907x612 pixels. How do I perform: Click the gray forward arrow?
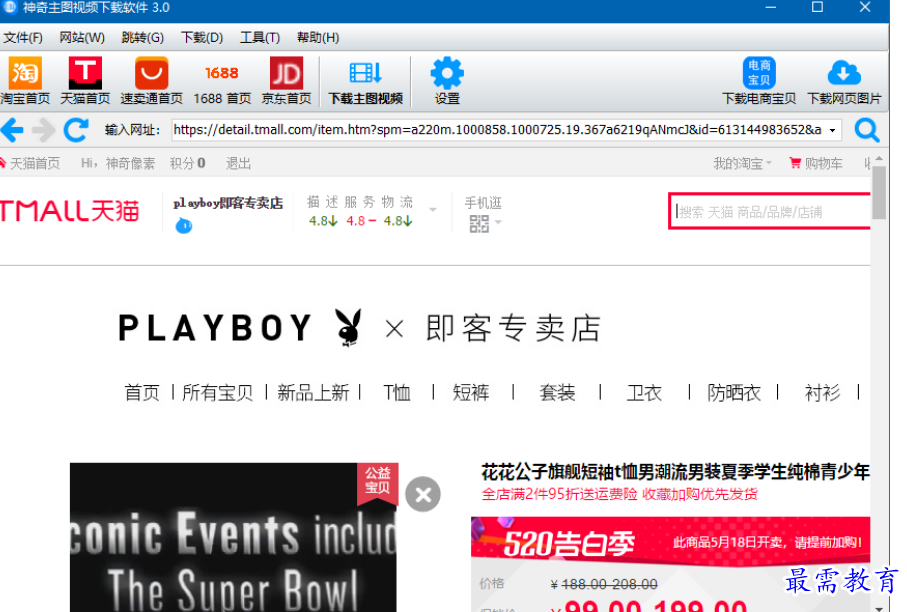click(x=43, y=130)
